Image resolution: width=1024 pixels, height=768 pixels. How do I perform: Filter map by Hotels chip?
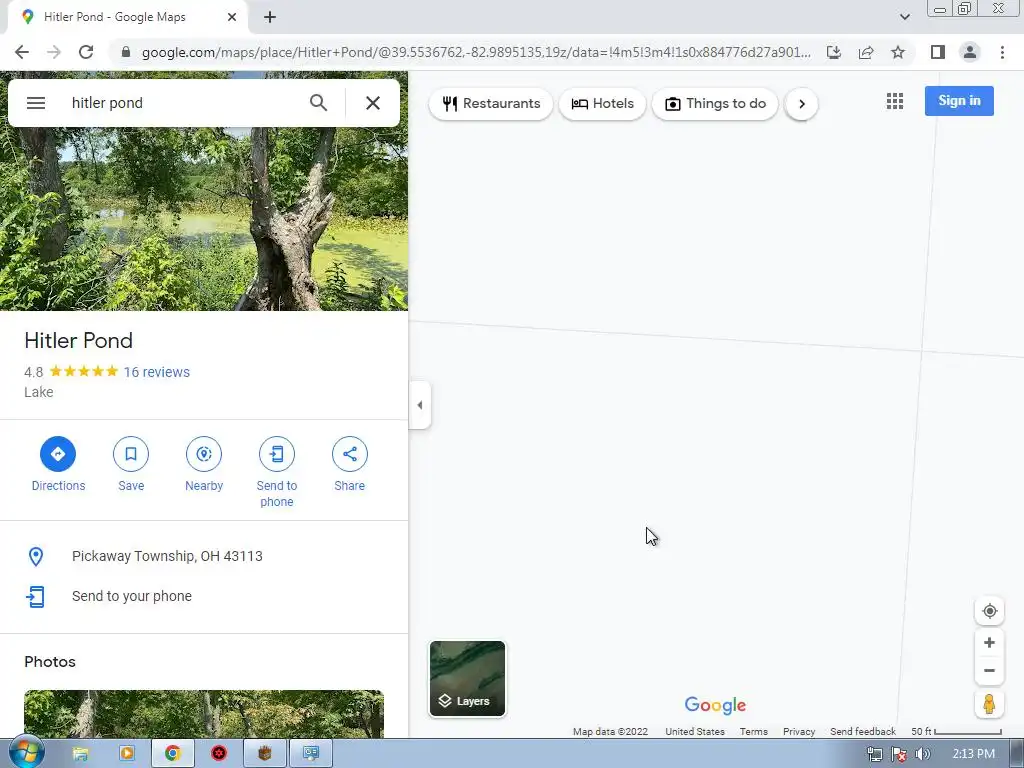coord(602,104)
